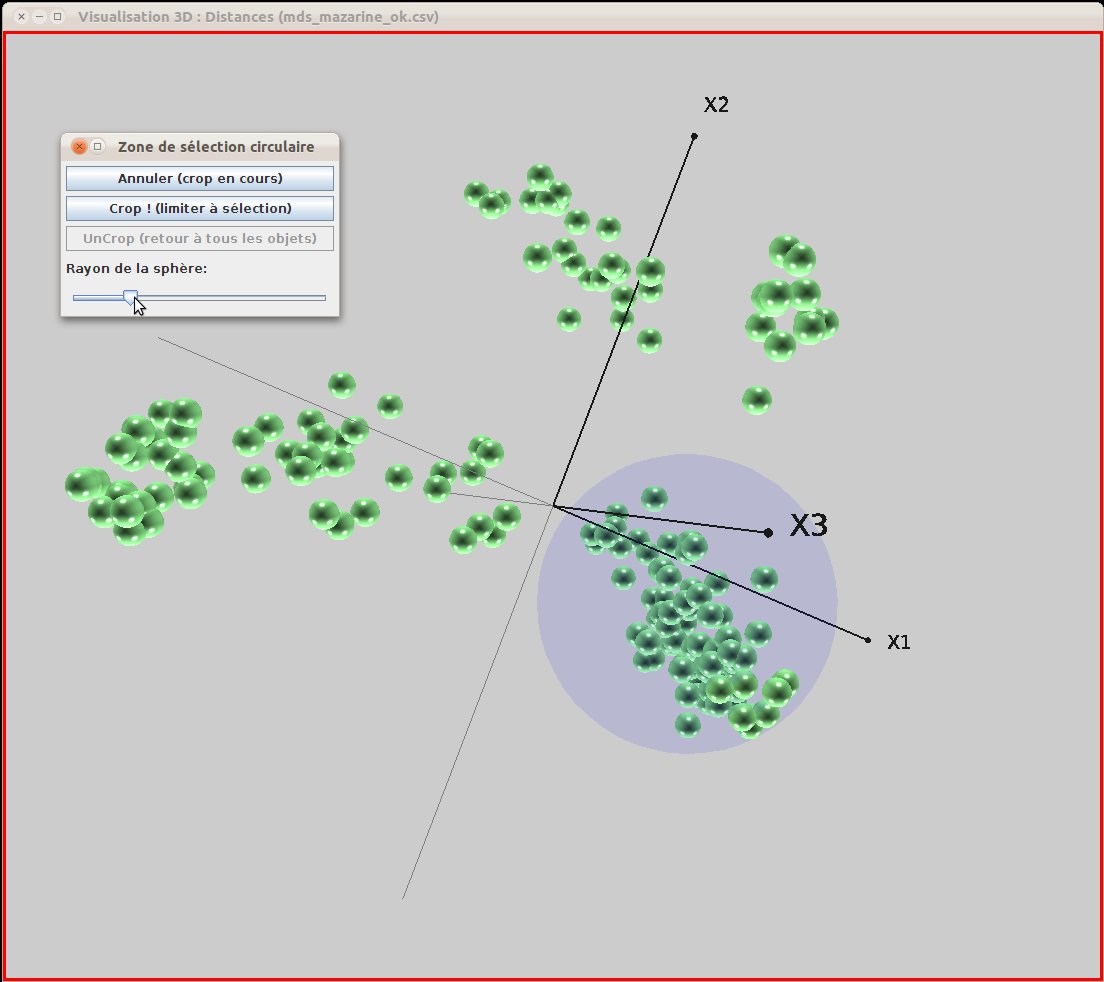Close the Zone de sélection circulaire dialog

pyautogui.click(x=79, y=147)
